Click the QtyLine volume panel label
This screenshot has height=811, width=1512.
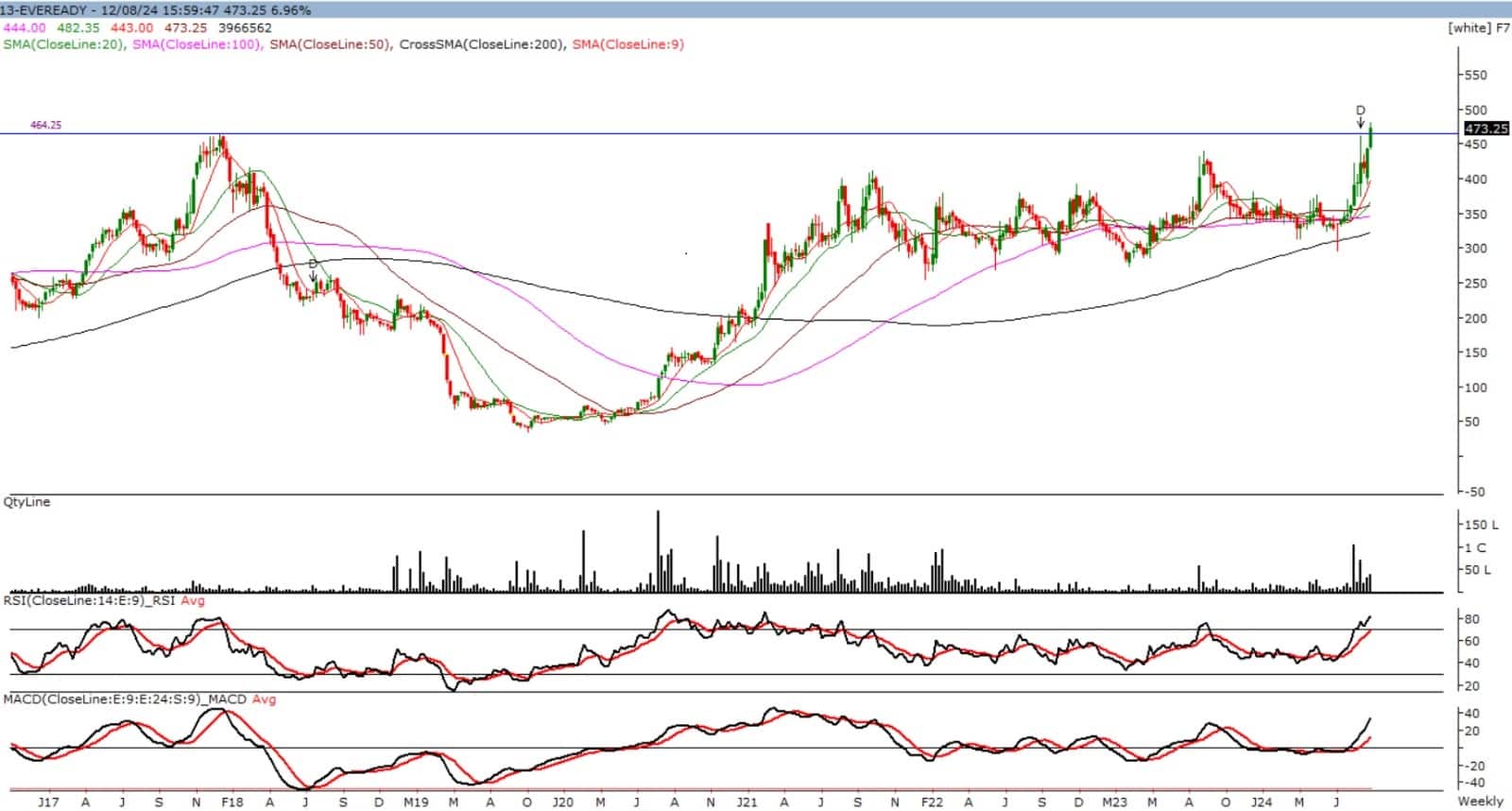click(26, 502)
